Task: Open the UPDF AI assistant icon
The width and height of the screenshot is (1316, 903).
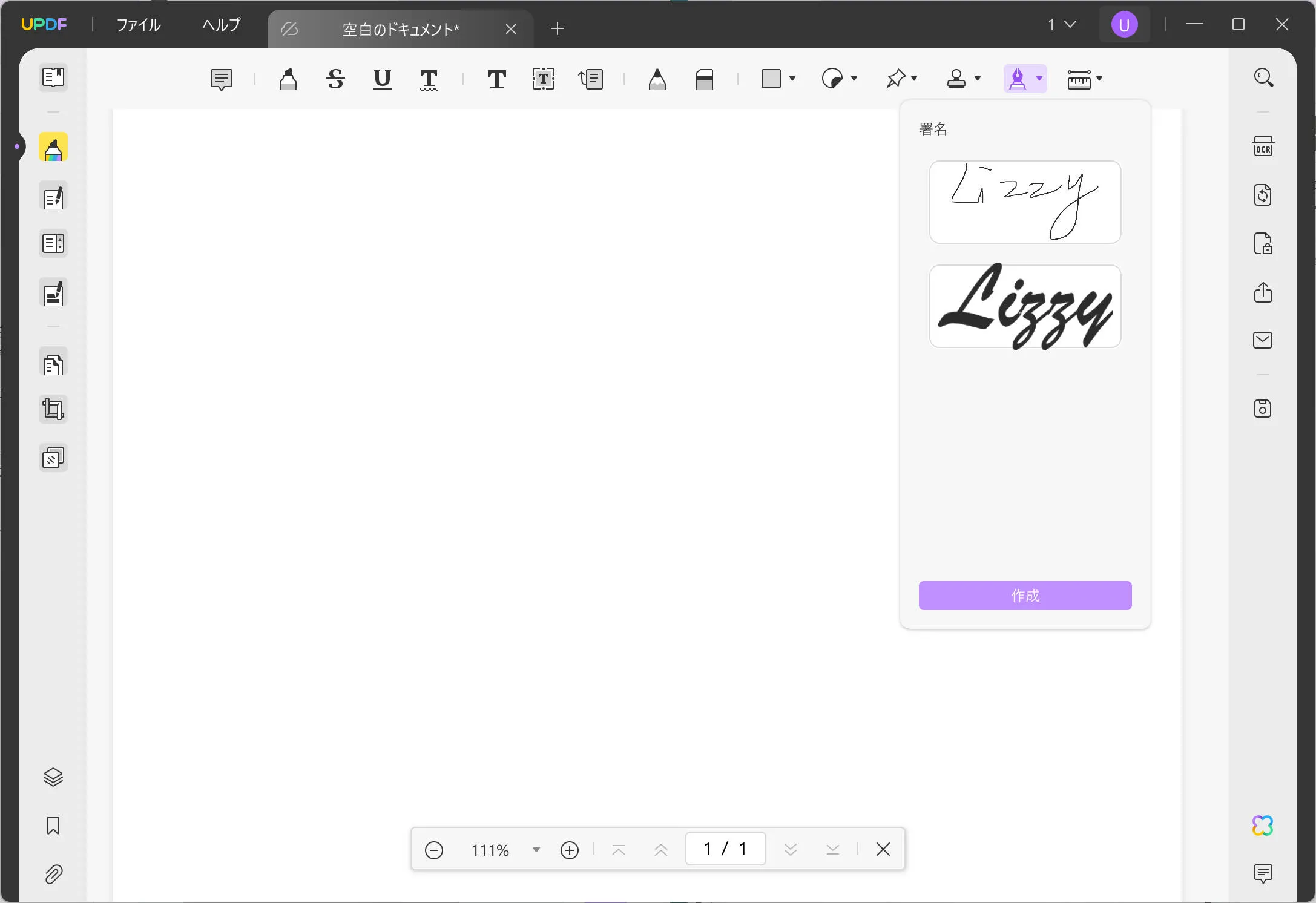Action: (x=1263, y=826)
